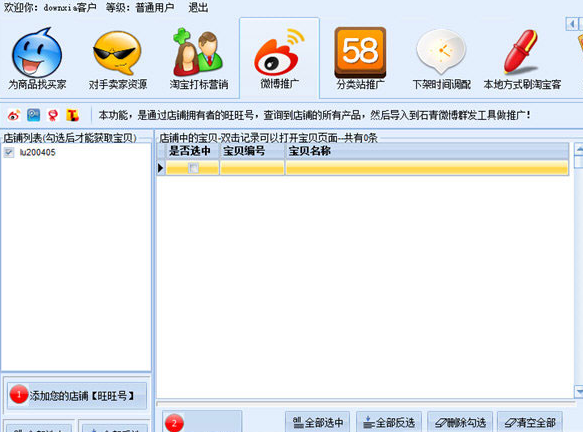Click the blue square icon in sub-toolbar

pos(33,115)
